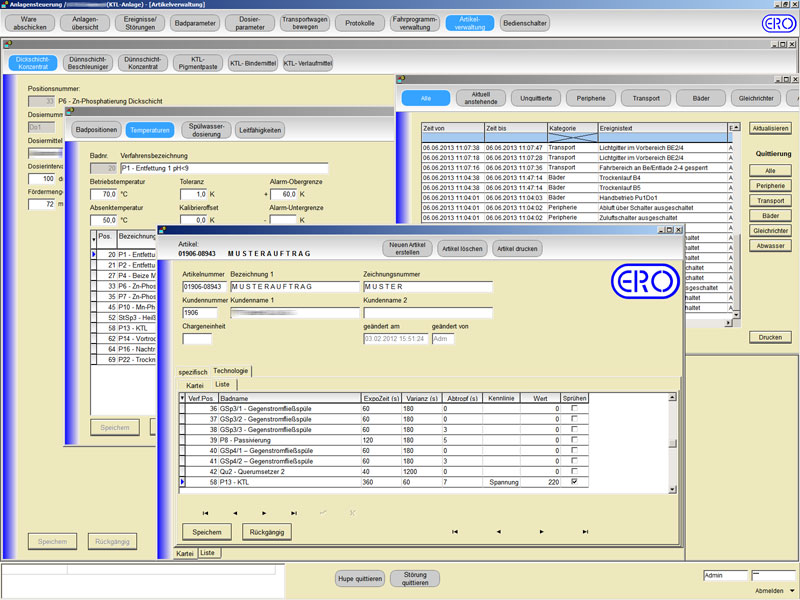800x600 pixels.
Task: Click the ERO logo inside the article window
Action: [644, 282]
